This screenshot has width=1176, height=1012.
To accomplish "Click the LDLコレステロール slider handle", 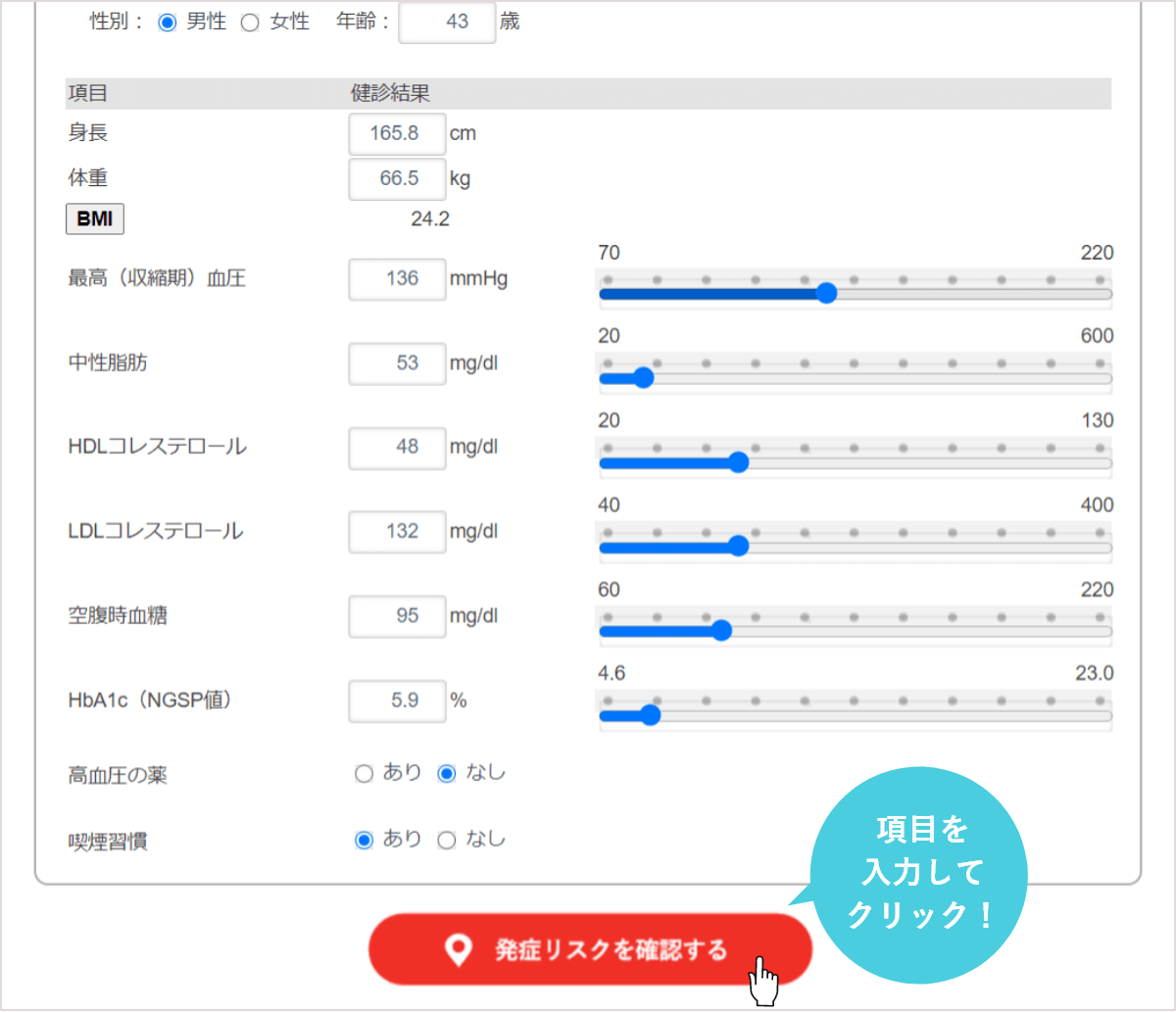I will tap(739, 546).
